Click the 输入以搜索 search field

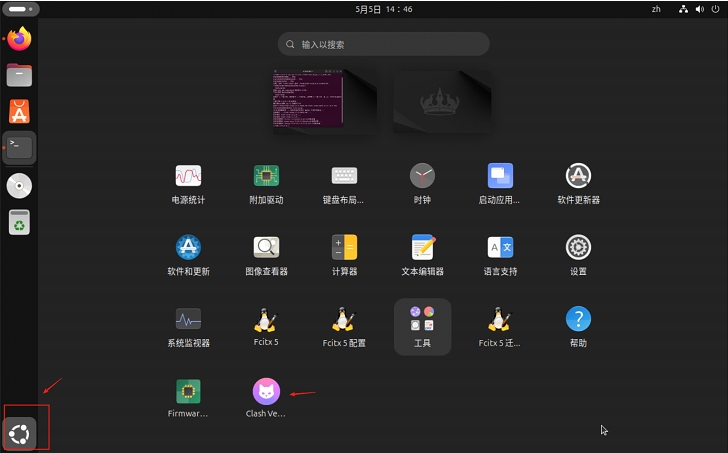point(384,45)
